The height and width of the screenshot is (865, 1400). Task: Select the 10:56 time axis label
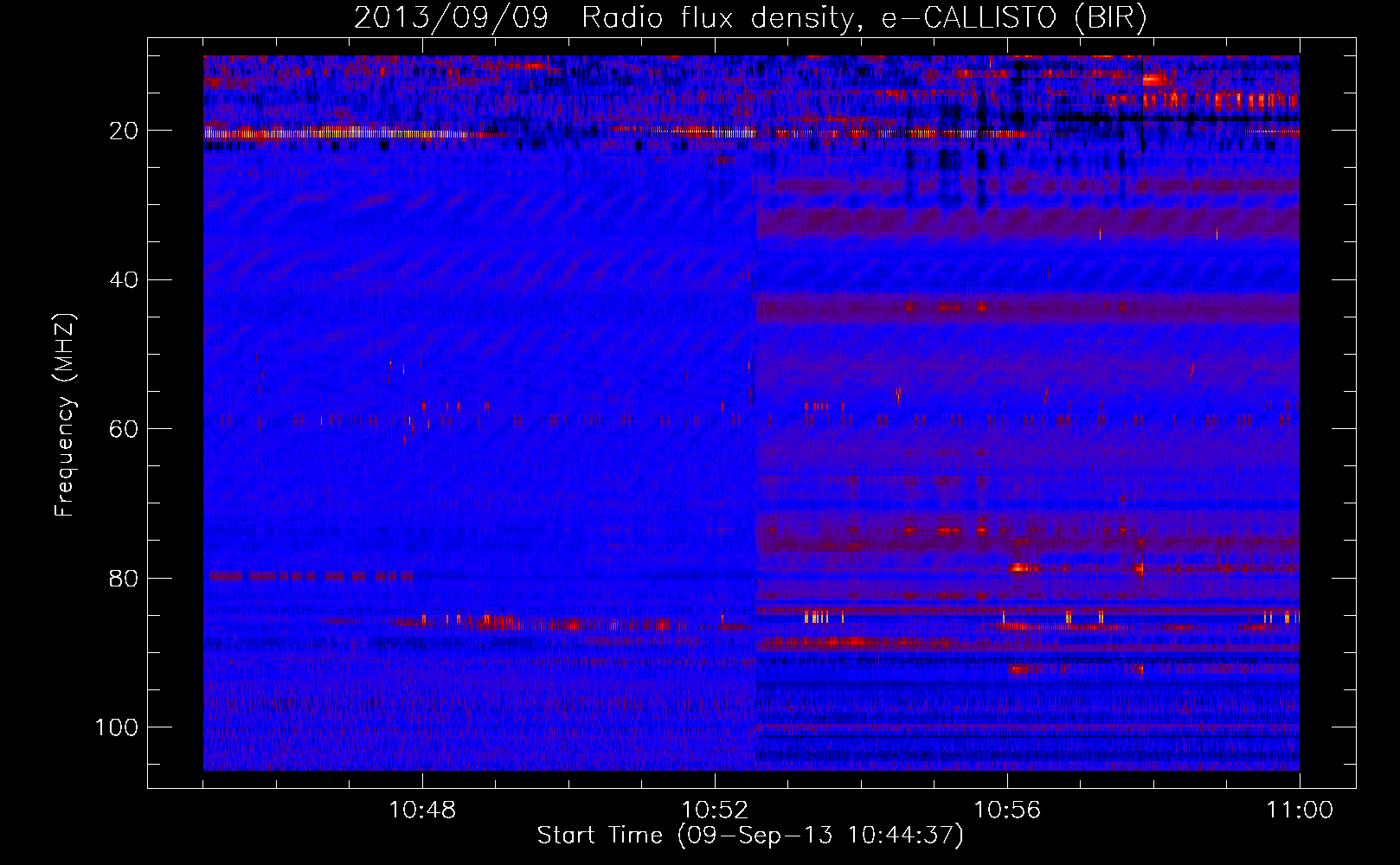pyautogui.click(x=1007, y=811)
